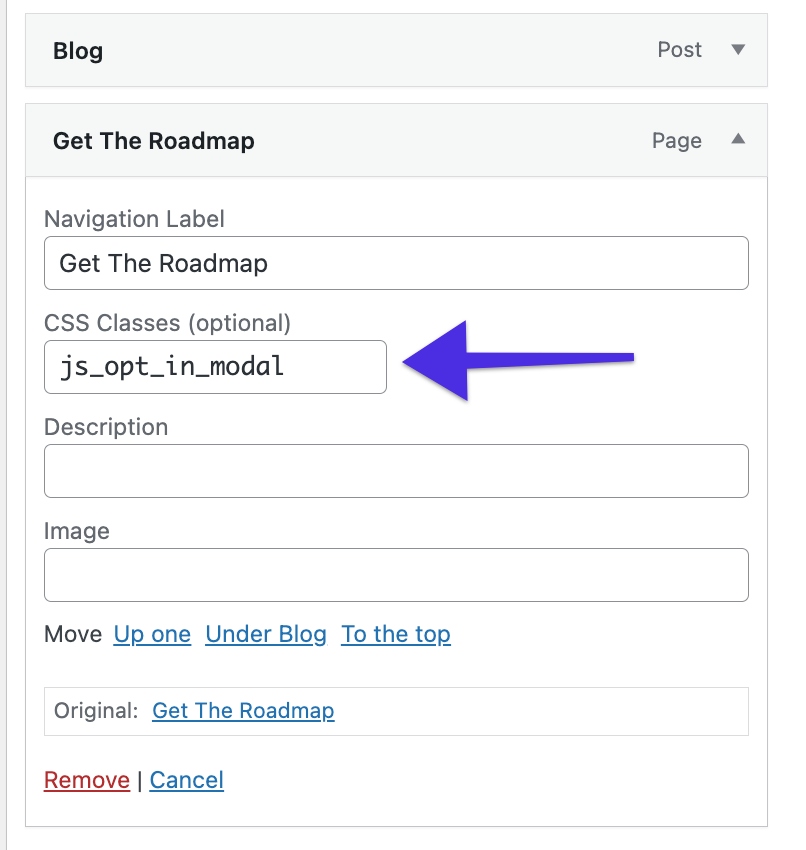806x850 pixels.
Task: Move item Under Blog
Action: (265, 634)
